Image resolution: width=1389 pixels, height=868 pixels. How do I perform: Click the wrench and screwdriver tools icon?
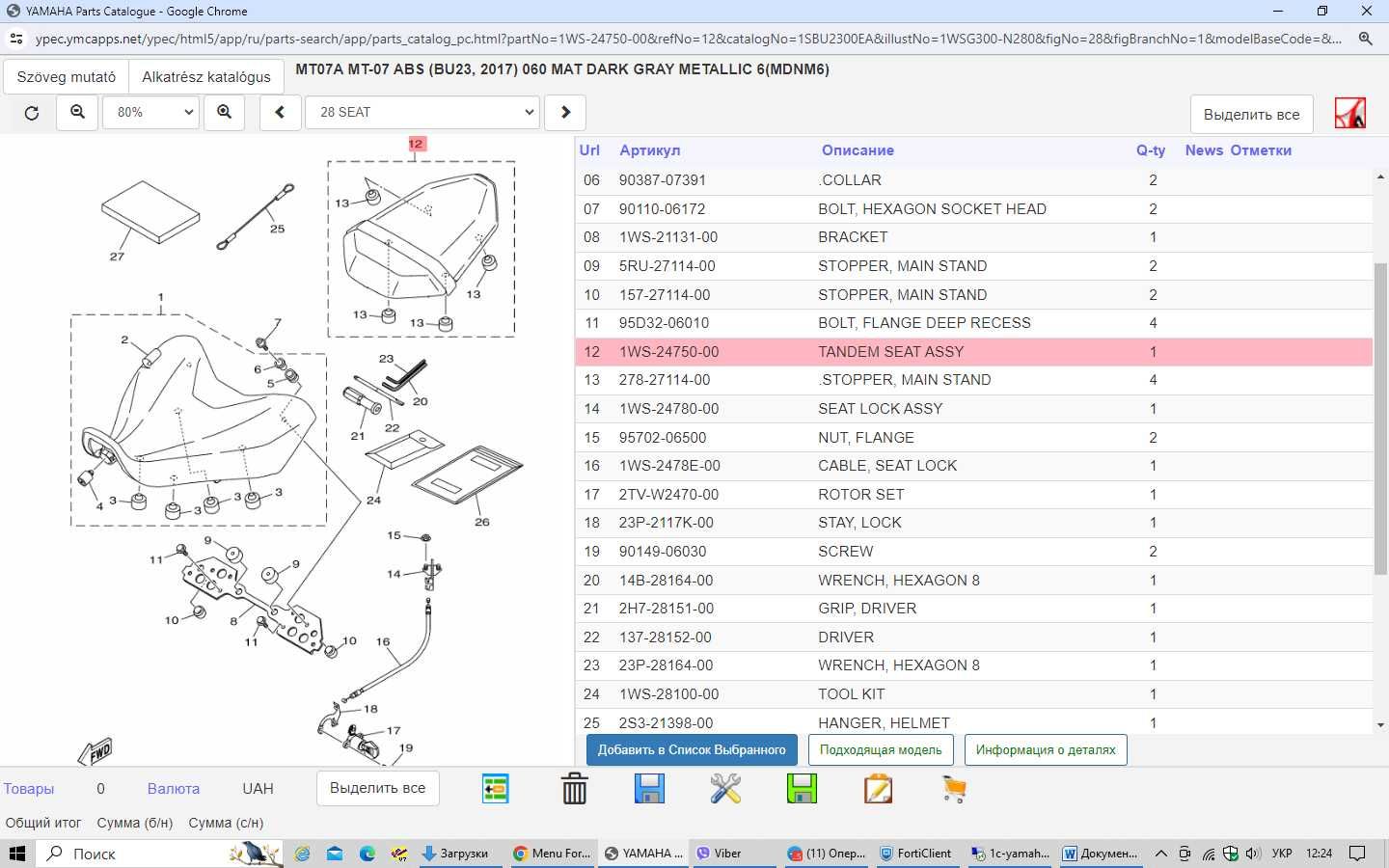point(725,789)
